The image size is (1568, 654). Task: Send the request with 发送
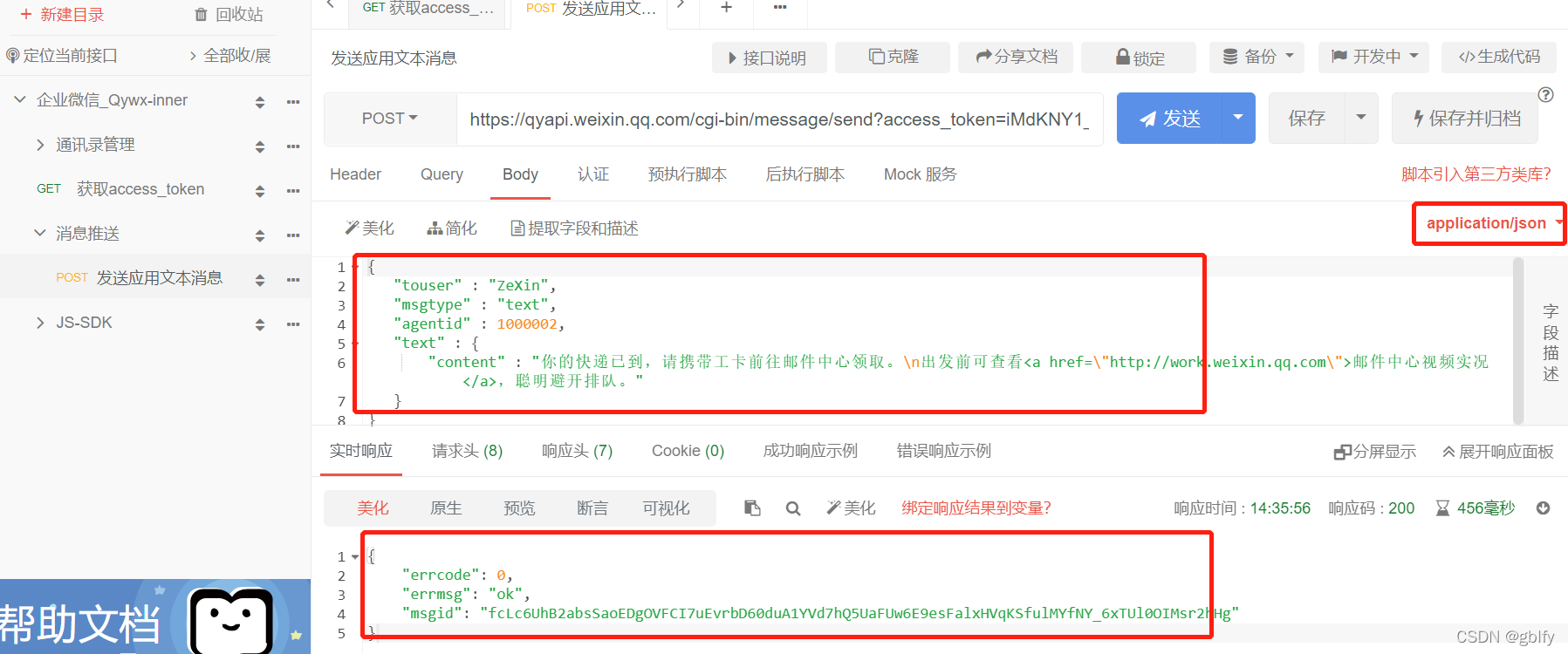[x=1169, y=119]
